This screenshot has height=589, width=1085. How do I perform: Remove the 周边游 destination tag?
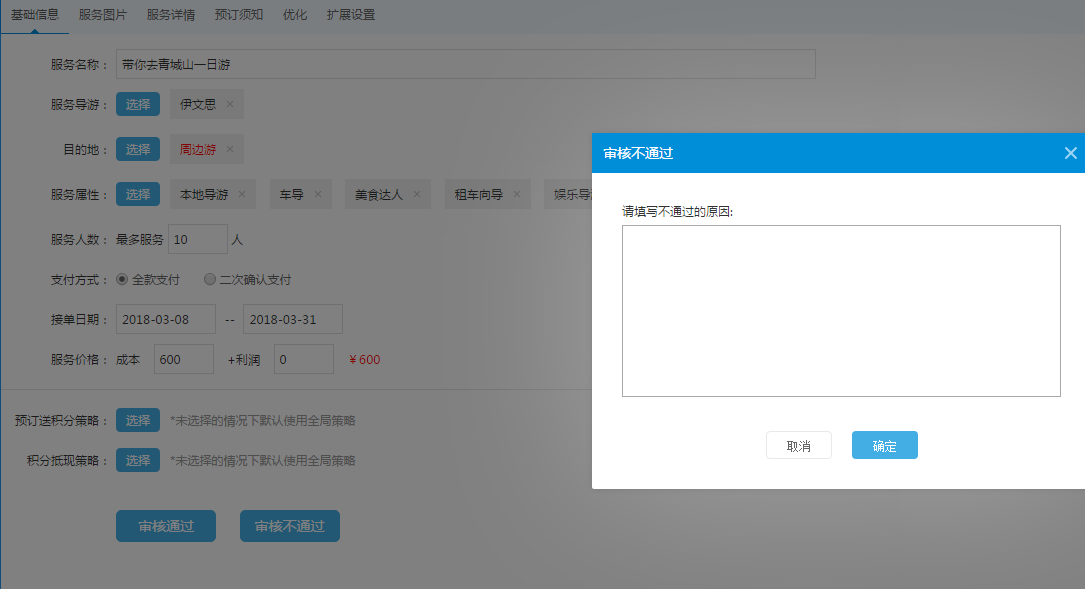230,149
